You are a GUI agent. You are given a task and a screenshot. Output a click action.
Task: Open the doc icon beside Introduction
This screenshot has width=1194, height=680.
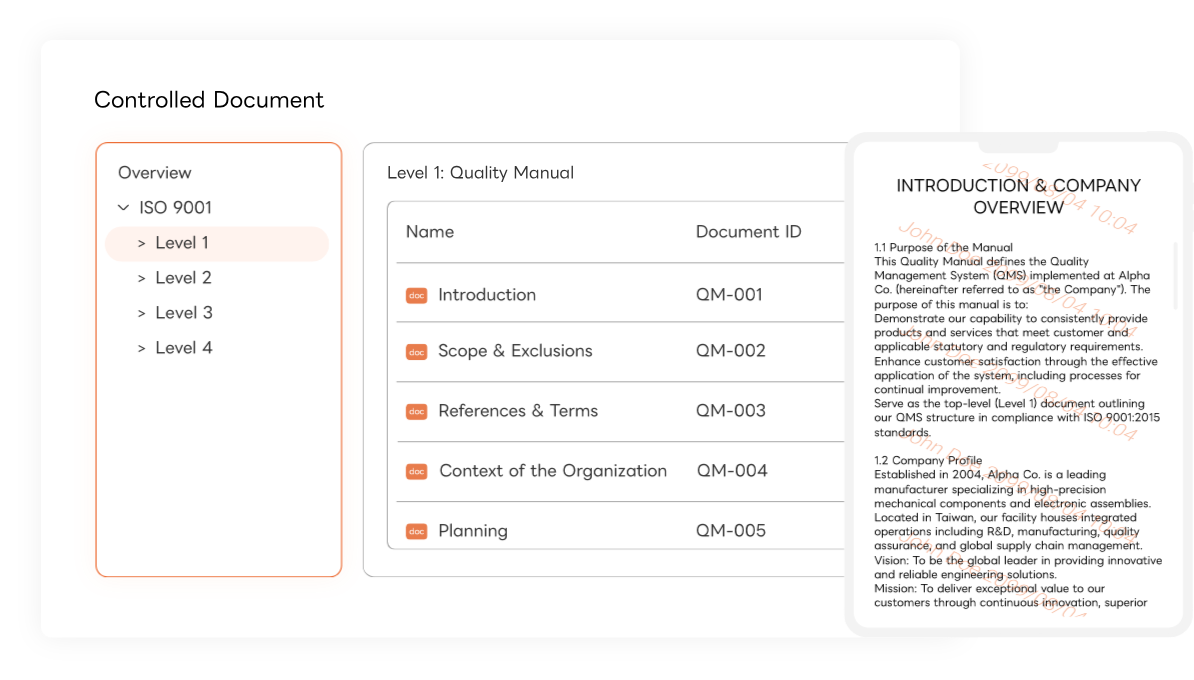click(x=417, y=295)
